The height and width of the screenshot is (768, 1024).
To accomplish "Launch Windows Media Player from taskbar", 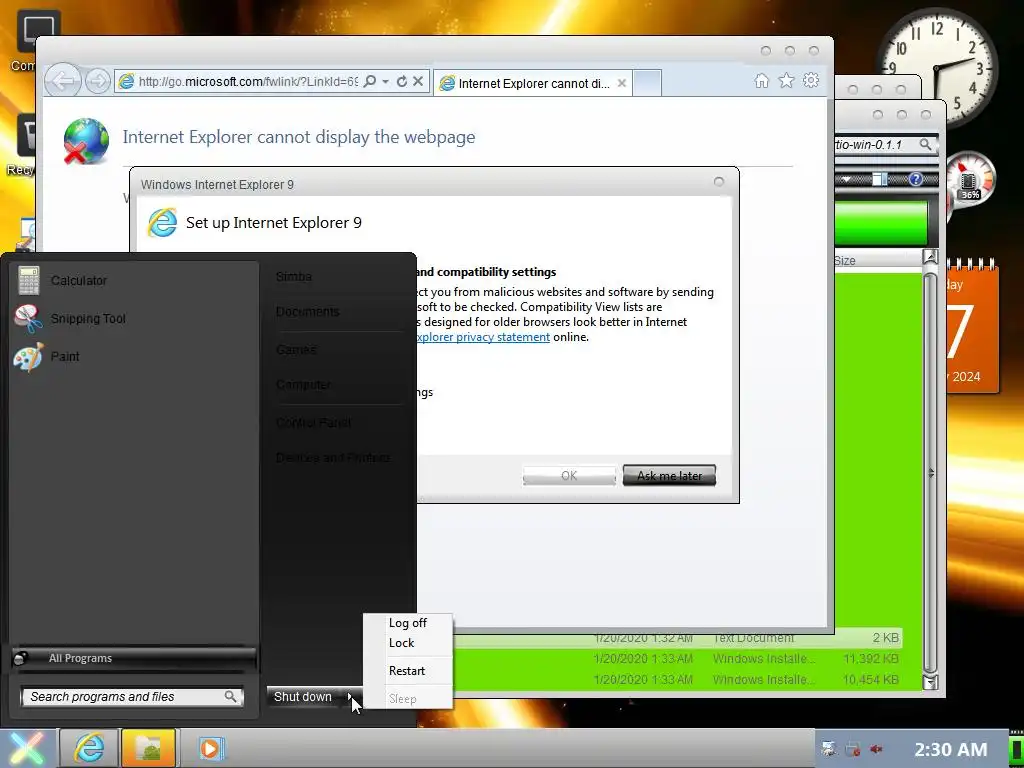I will coord(210,748).
